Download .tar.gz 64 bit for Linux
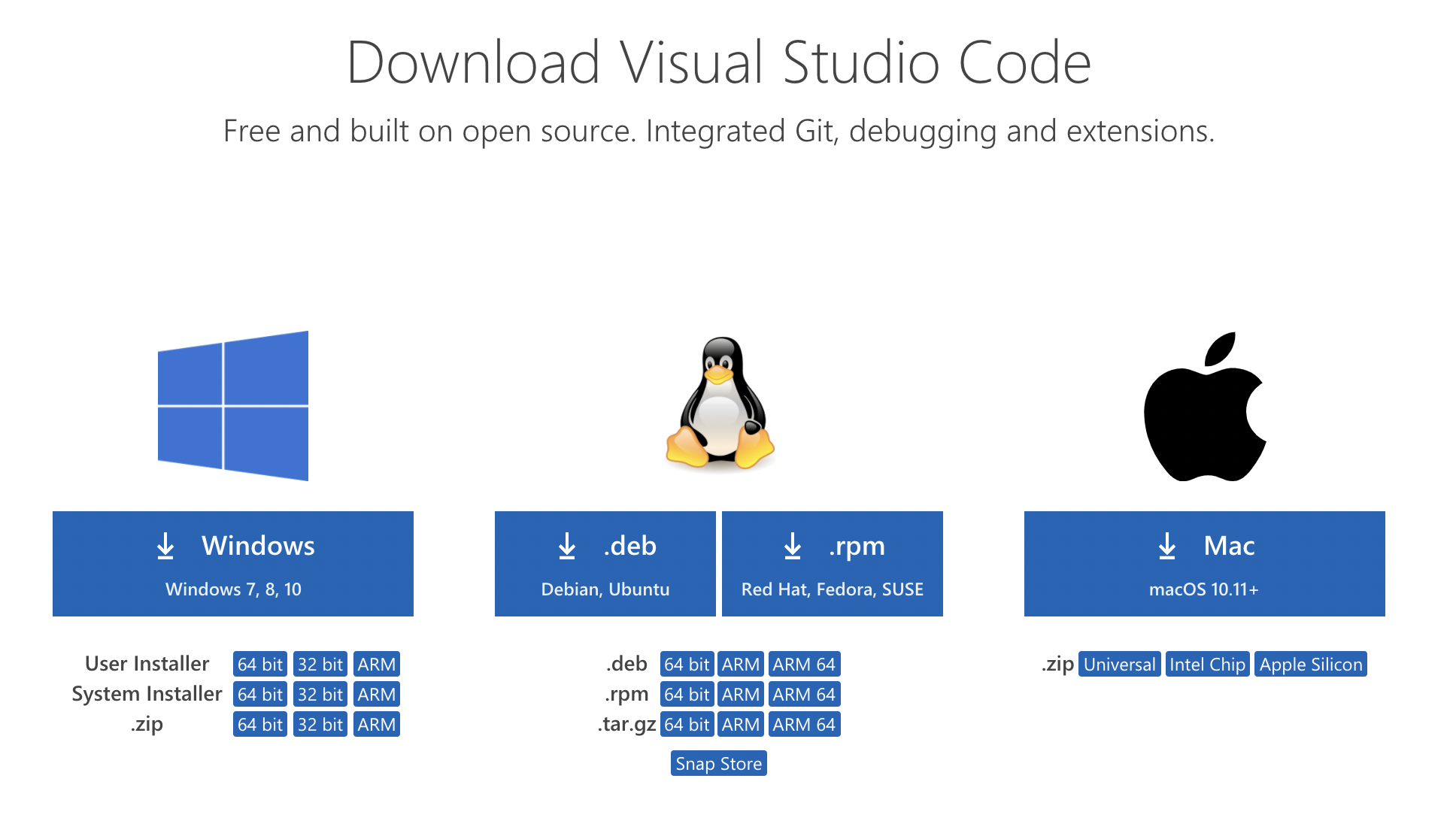Screen dimensions: 1456x836 point(686,725)
